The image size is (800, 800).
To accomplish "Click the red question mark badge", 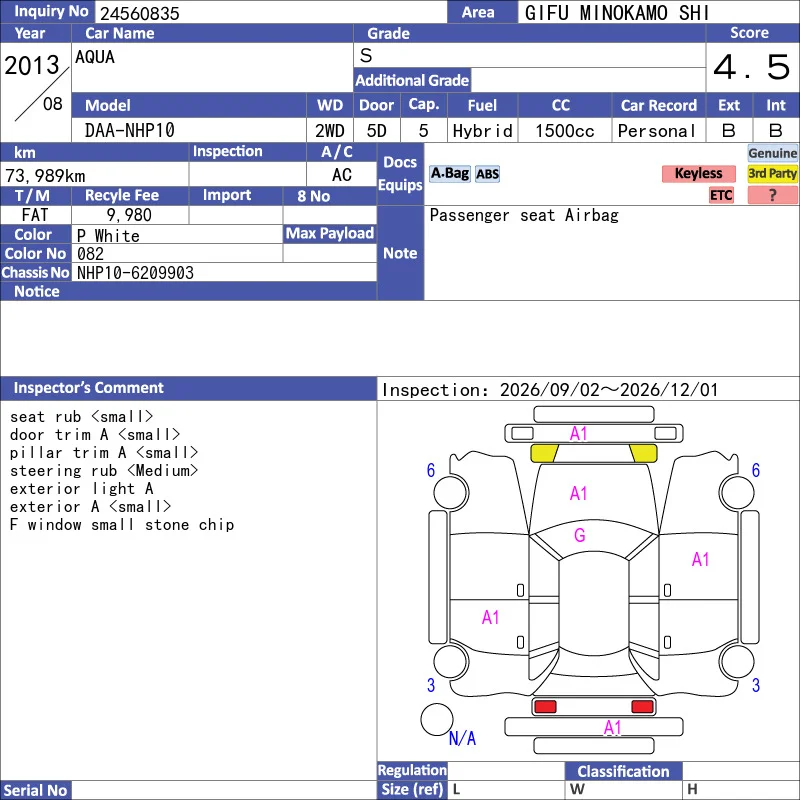I will click(772, 195).
